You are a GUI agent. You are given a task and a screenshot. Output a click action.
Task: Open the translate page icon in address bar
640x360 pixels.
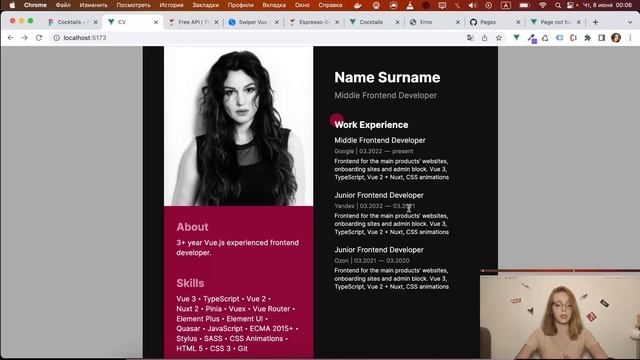click(x=470, y=38)
